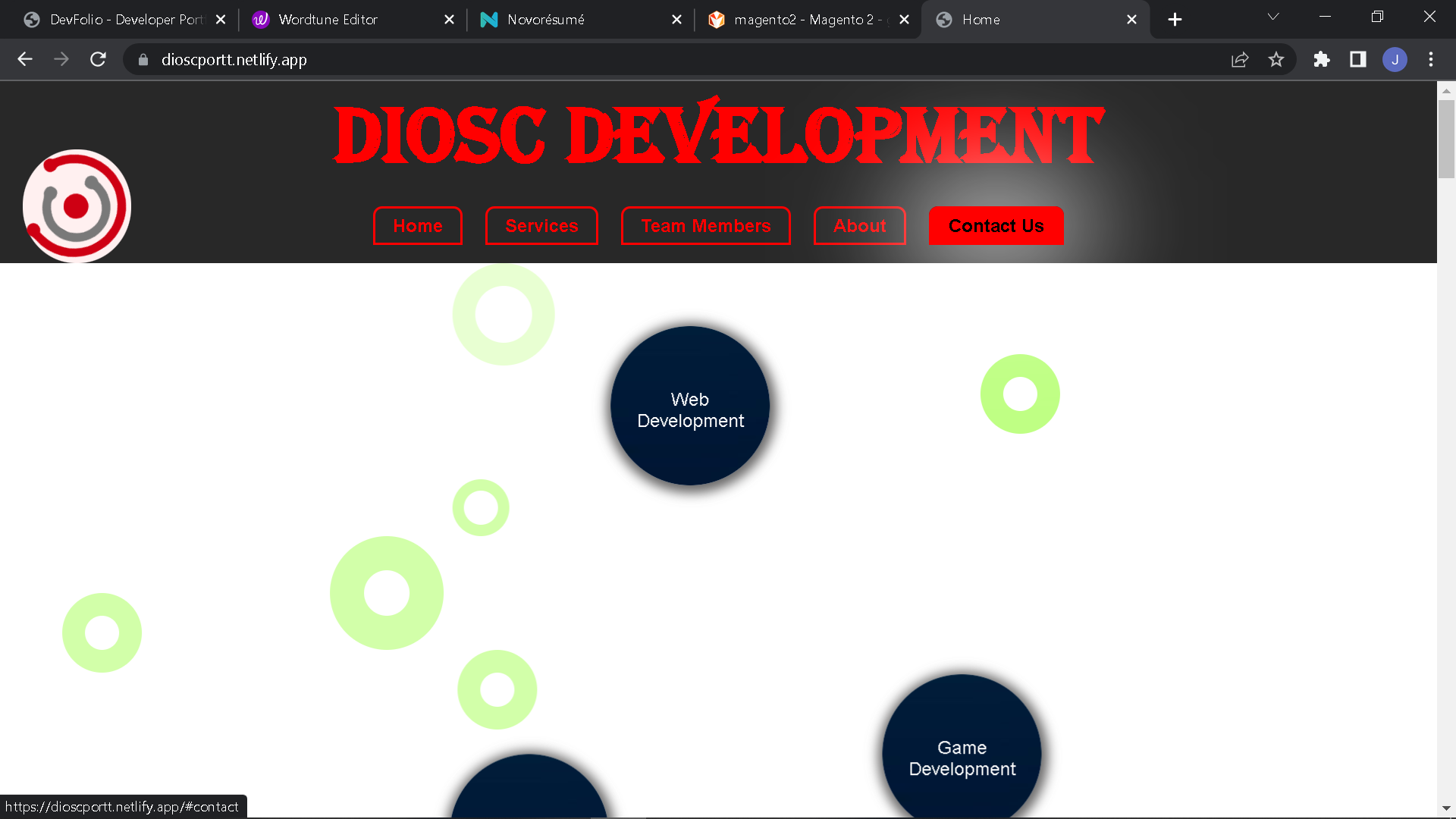
Task: Click the address bar URL
Action: pos(234,59)
